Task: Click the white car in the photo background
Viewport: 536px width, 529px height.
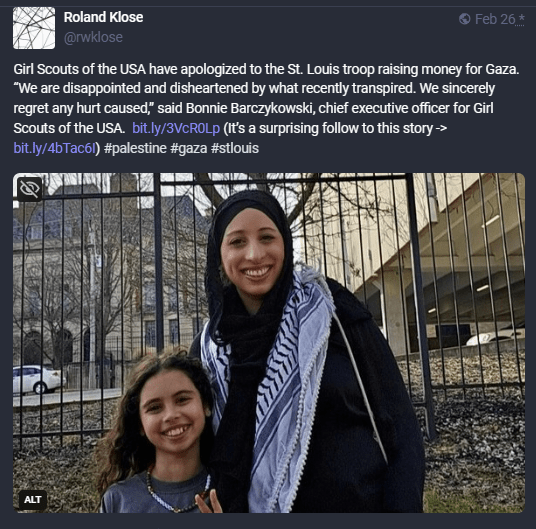Action: [38, 379]
